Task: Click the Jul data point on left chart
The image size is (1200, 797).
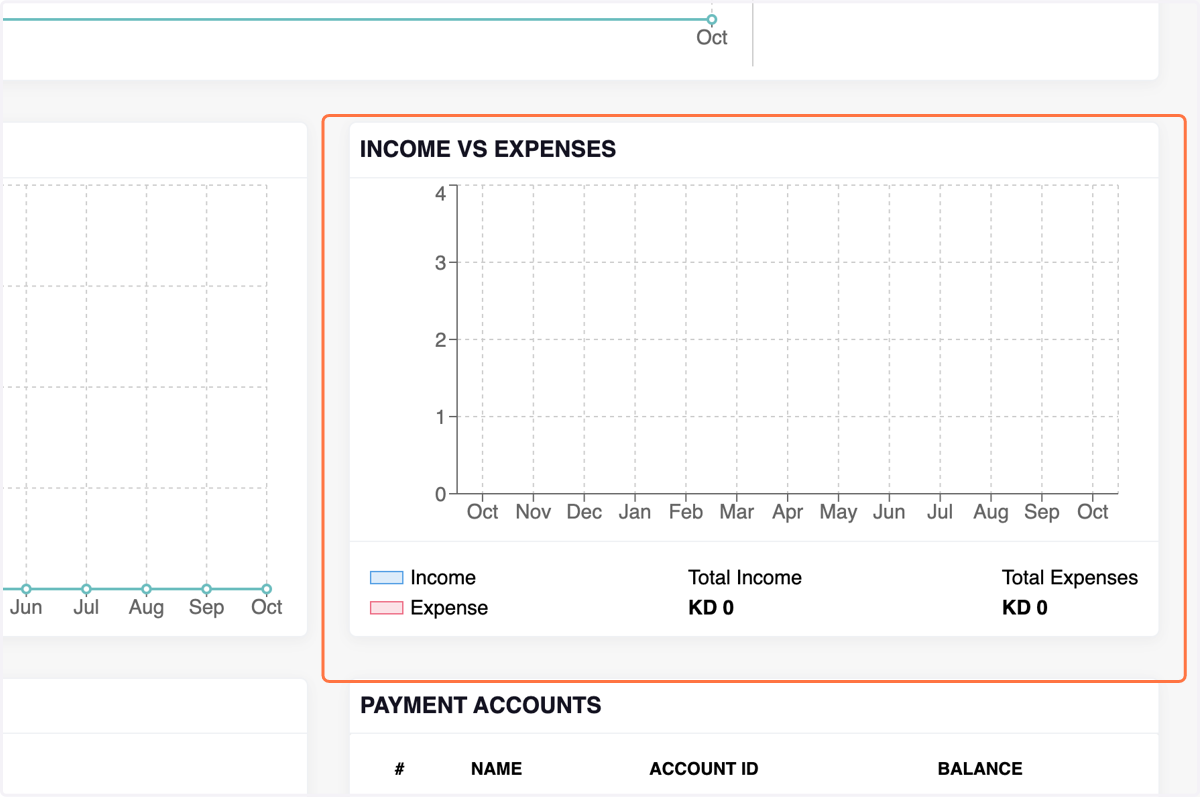Action: pyautogui.click(x=86, y=589)
